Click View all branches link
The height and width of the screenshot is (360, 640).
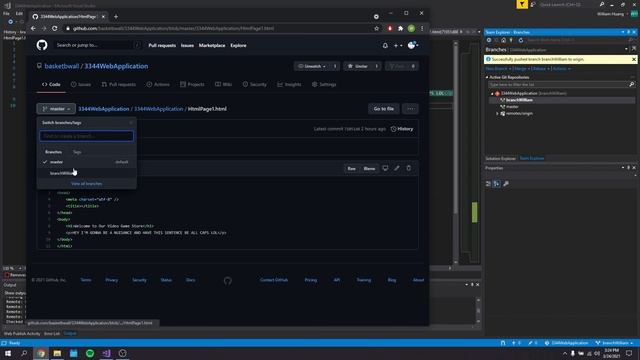pyautogui.click(x=87, y=184)
